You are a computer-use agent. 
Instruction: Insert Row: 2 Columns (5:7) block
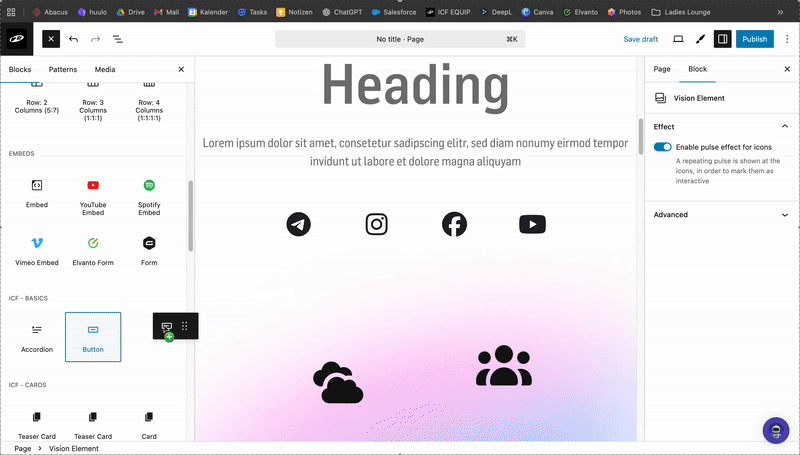(x=37, y=99)
